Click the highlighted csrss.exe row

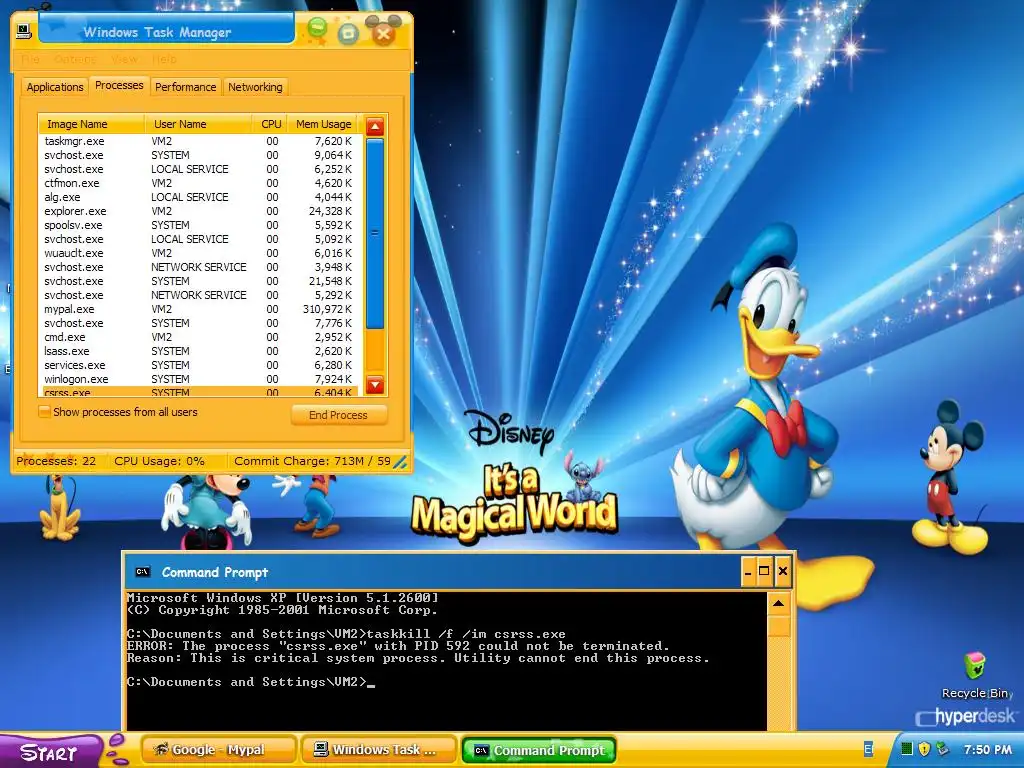[199, 392]
